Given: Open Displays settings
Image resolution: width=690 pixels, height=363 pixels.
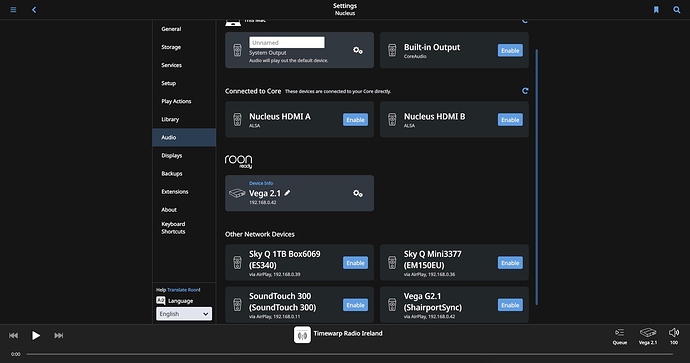Looking at the screenshot, I should point(184,155).
